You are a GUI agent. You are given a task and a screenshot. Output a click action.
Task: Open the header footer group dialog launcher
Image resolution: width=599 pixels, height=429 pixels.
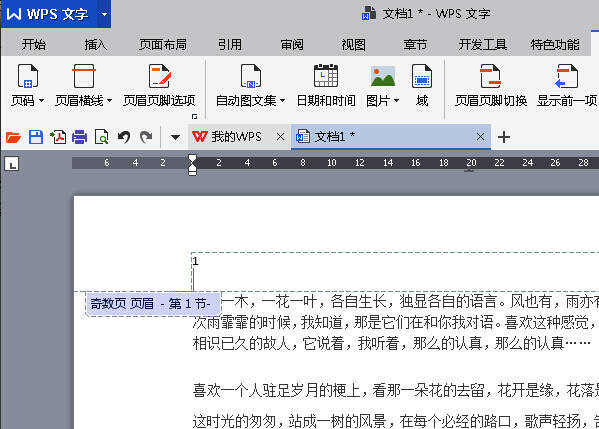(x=194, y=117)
